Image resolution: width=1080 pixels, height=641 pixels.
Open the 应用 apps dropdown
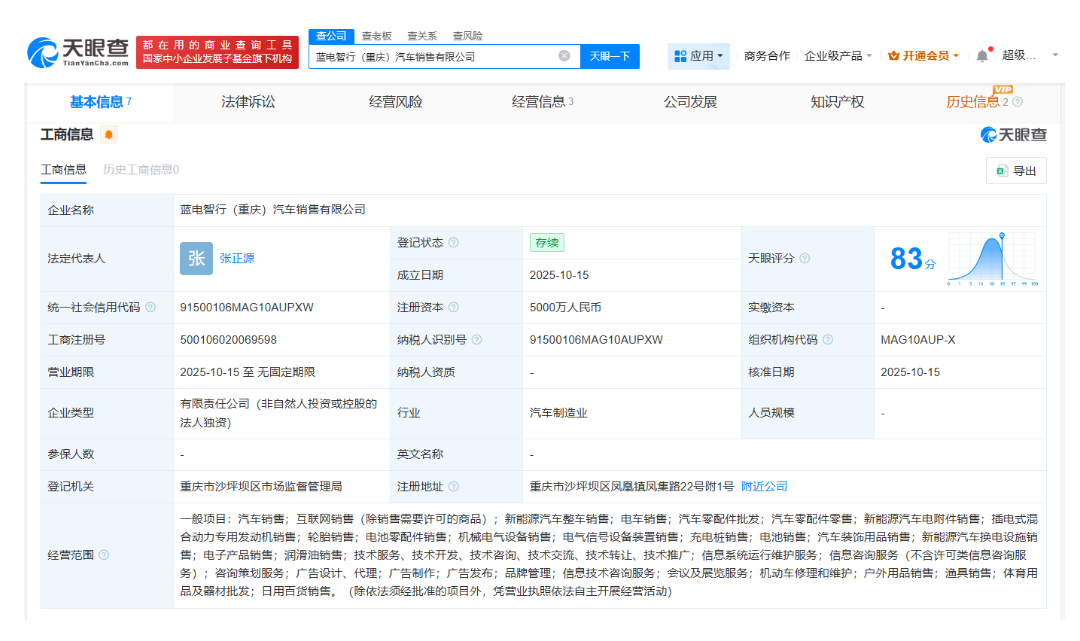click(x=698, y=56)
